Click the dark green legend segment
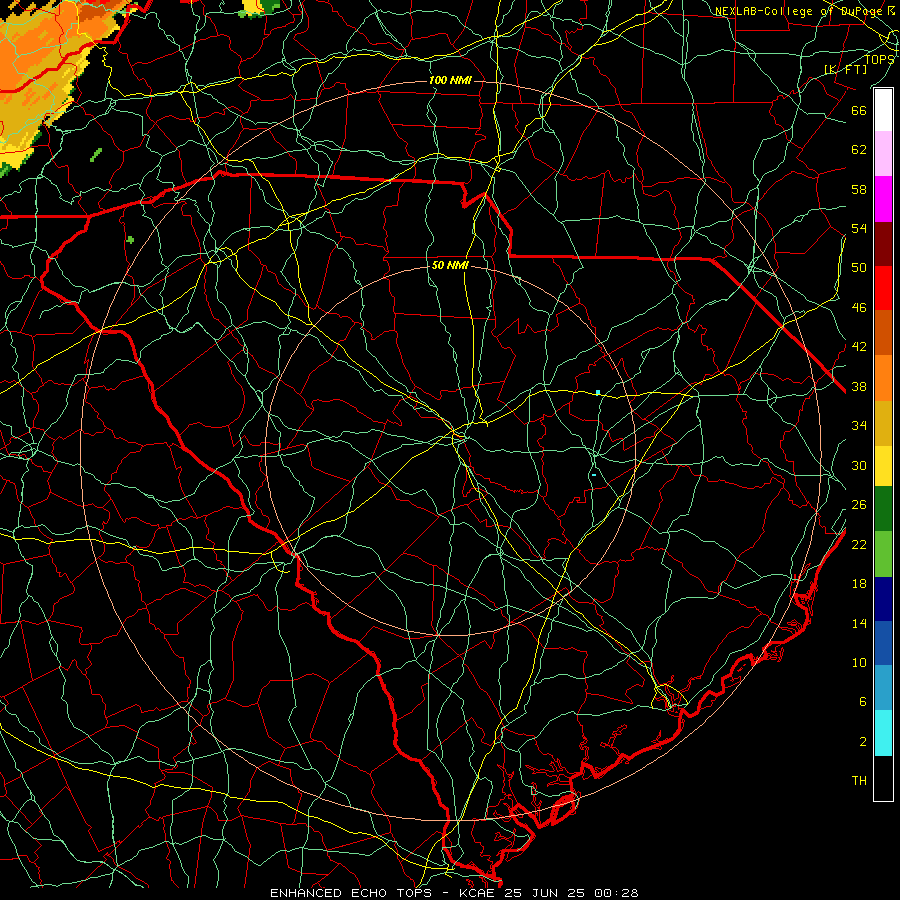The height and width of the screenshot is (900, 900). (883, 509)
